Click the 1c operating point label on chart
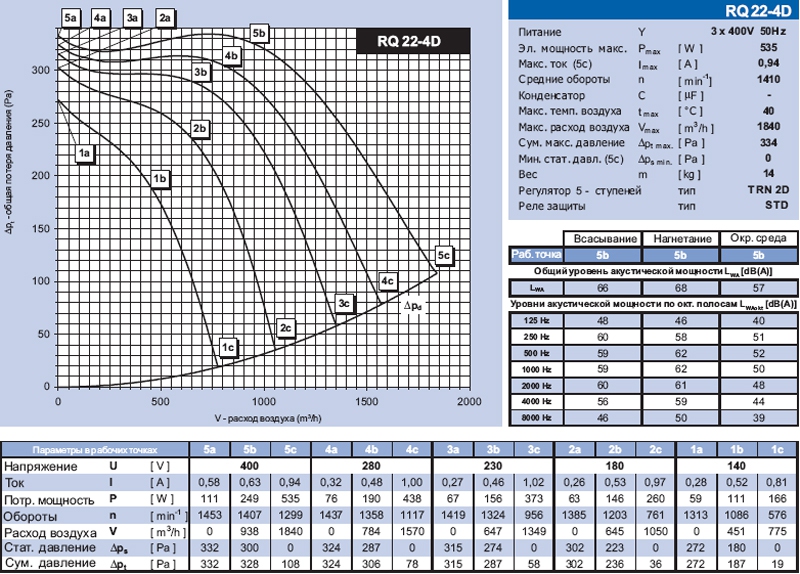The width and height of the screenshot is (800, 574). (228, 348)
